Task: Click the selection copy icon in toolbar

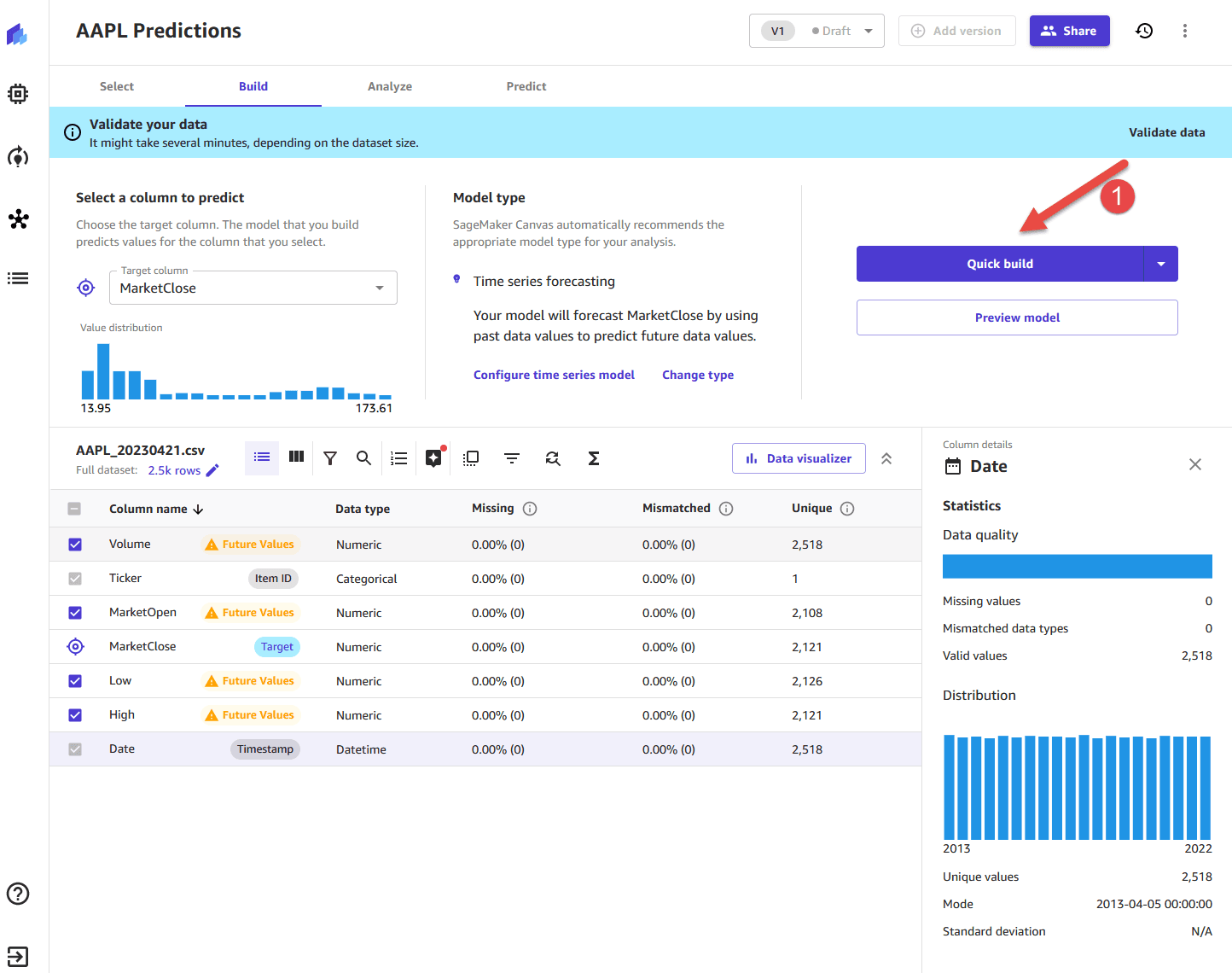Action: click(x=470, y=458)
